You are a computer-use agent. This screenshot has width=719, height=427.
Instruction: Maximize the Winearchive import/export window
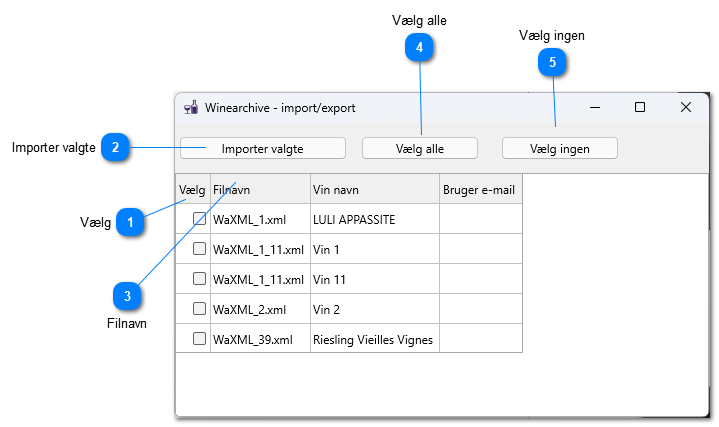tap(640, 107)
